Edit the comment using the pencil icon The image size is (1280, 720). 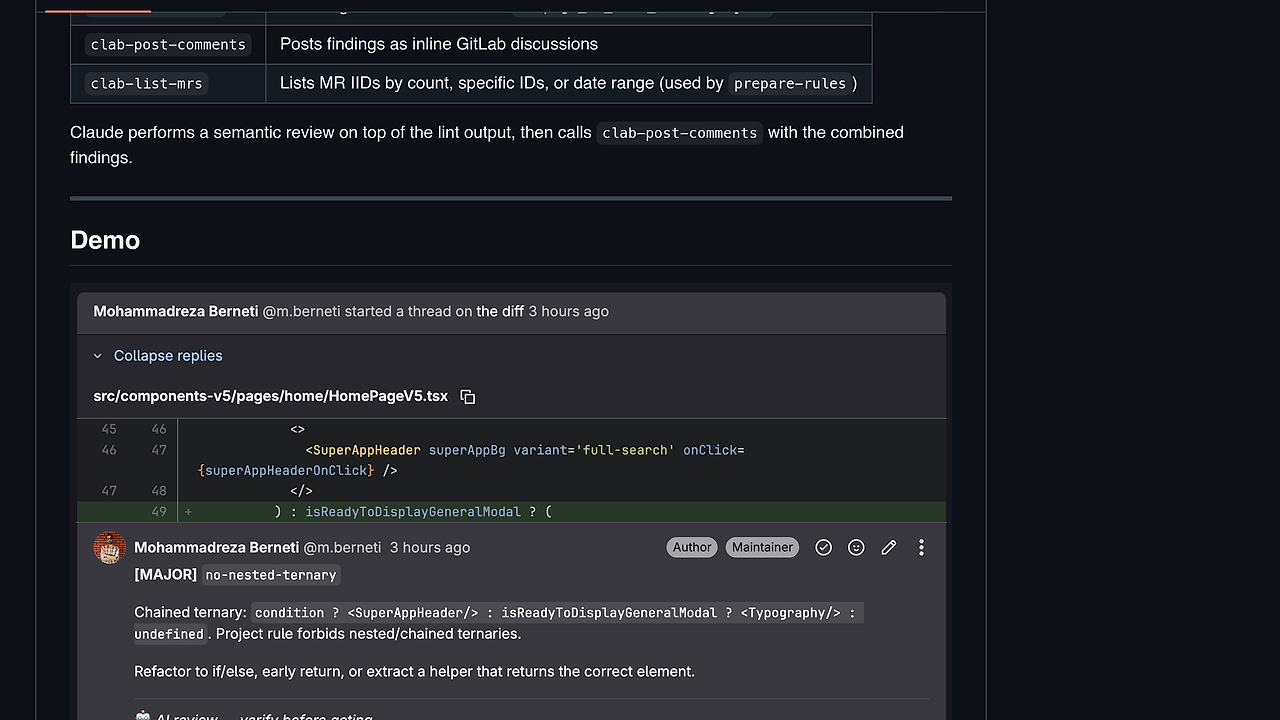point(888,547)
